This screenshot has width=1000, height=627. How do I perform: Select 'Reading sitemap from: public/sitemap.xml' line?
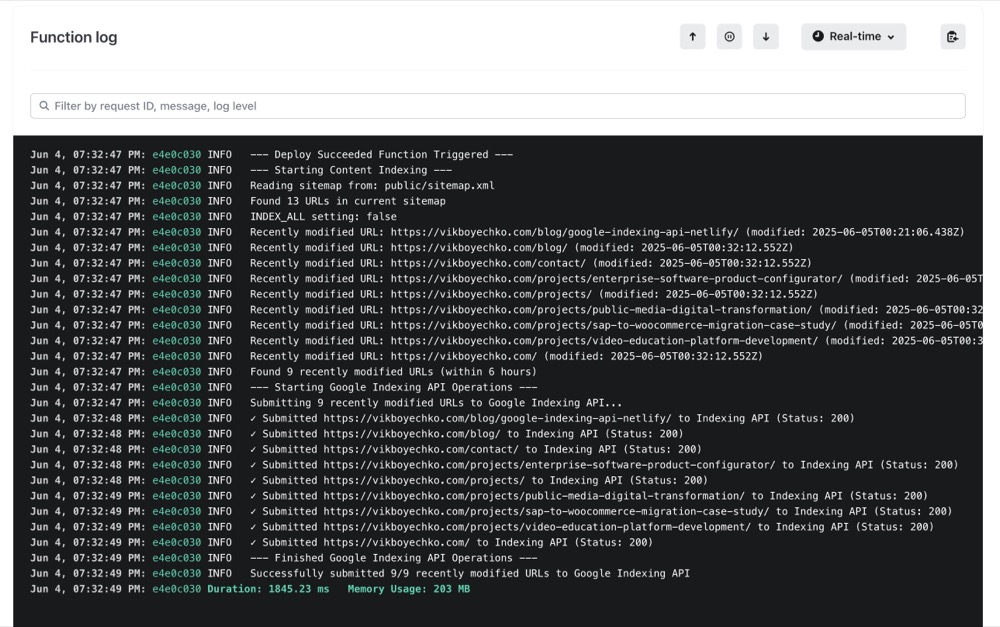(x=262, y=186)
